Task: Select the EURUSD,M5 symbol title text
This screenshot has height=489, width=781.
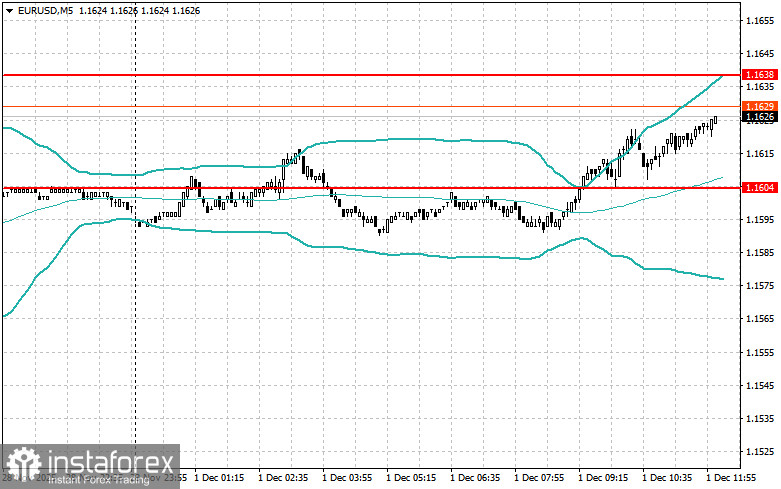Action: (45, 10)
